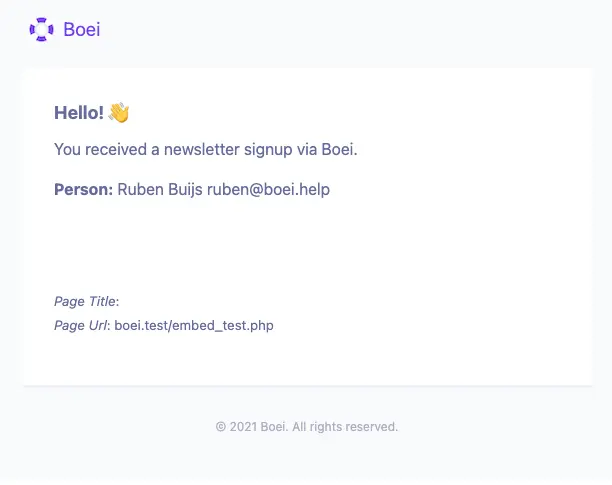Click "2021" in the footer
612x485 pixels.
click(243, 427)
